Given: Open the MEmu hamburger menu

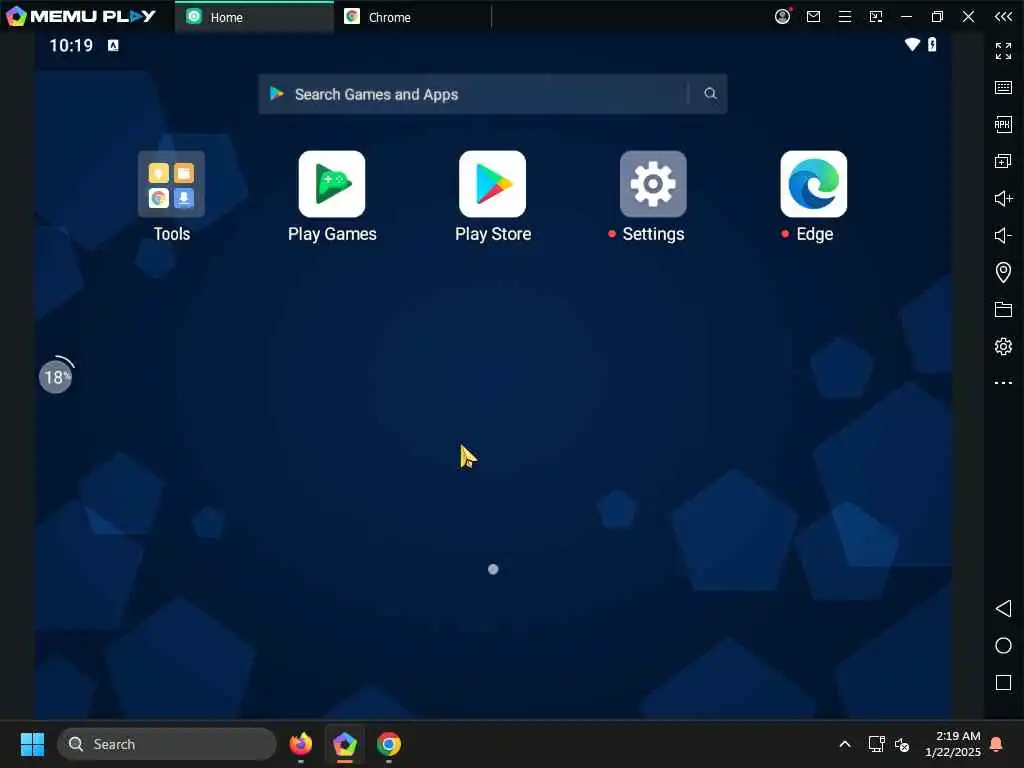Looking at the screenshot, I should 844,16.
